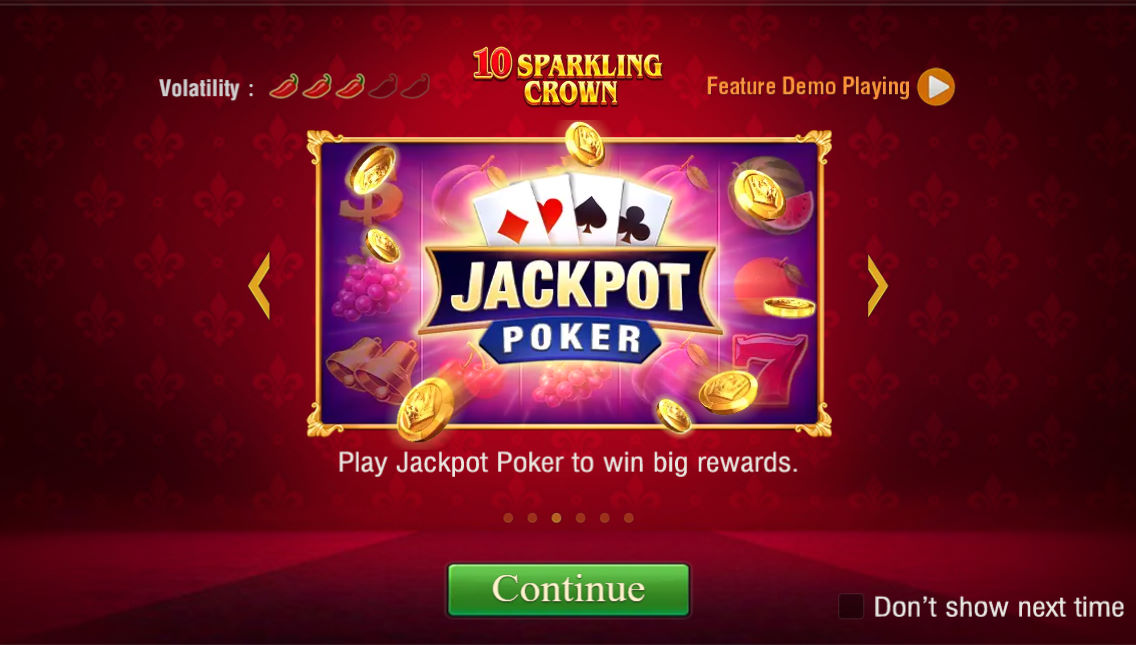Enable the Don't show next time checkbox
1136x645 pixels.
tap(851, 607)
